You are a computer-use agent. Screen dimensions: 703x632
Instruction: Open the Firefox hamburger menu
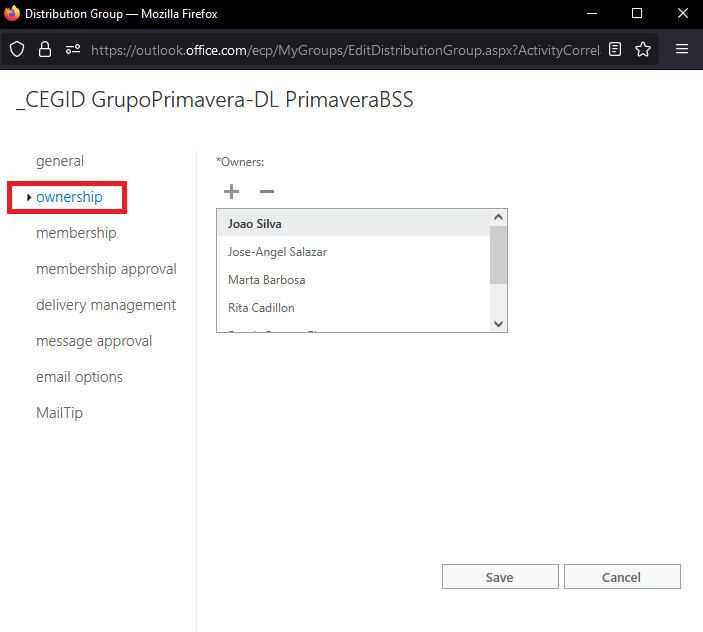point(682,49)
